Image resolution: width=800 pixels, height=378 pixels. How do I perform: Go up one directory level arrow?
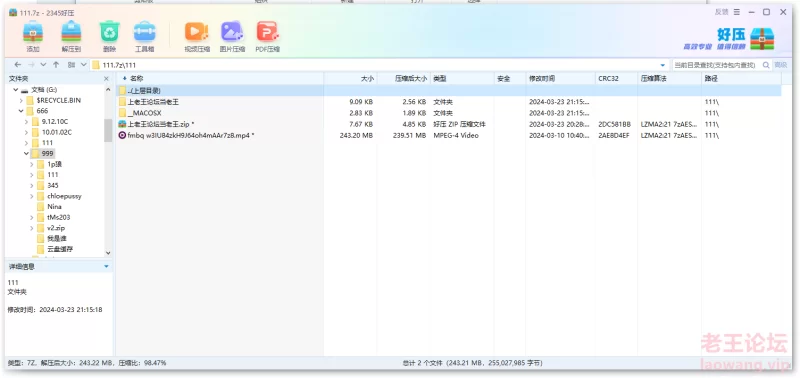pyautogui.click(x=56, y=65)
